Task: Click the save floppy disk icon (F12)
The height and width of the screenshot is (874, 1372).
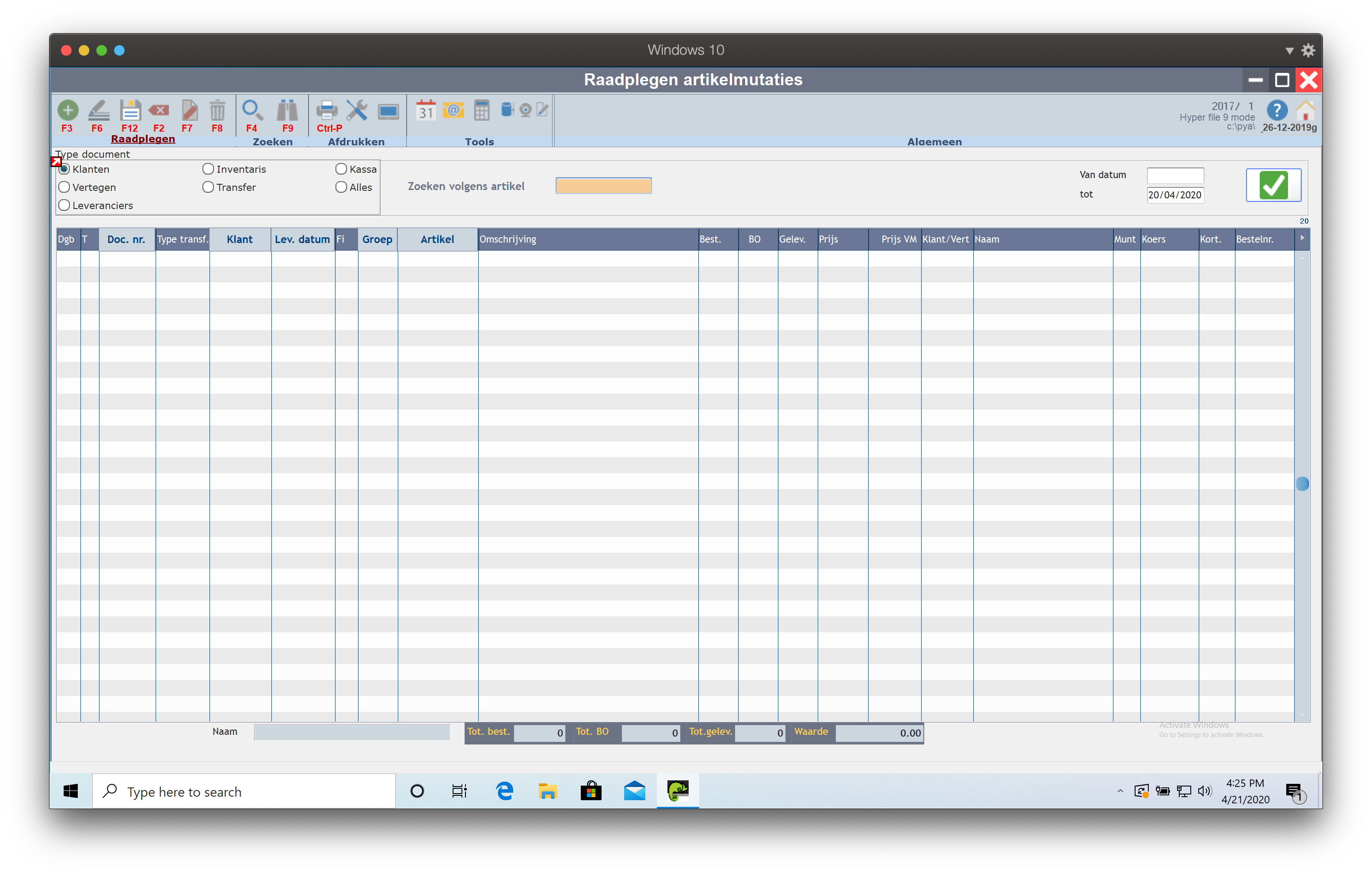Action: (130, 110)
